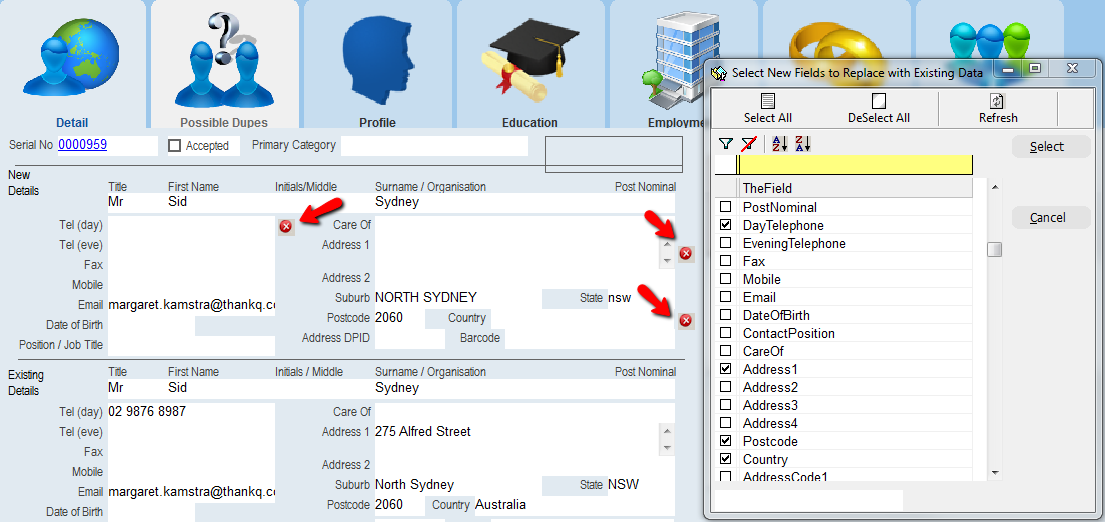Sort fields descending Z to A

(x=802, y=144)
